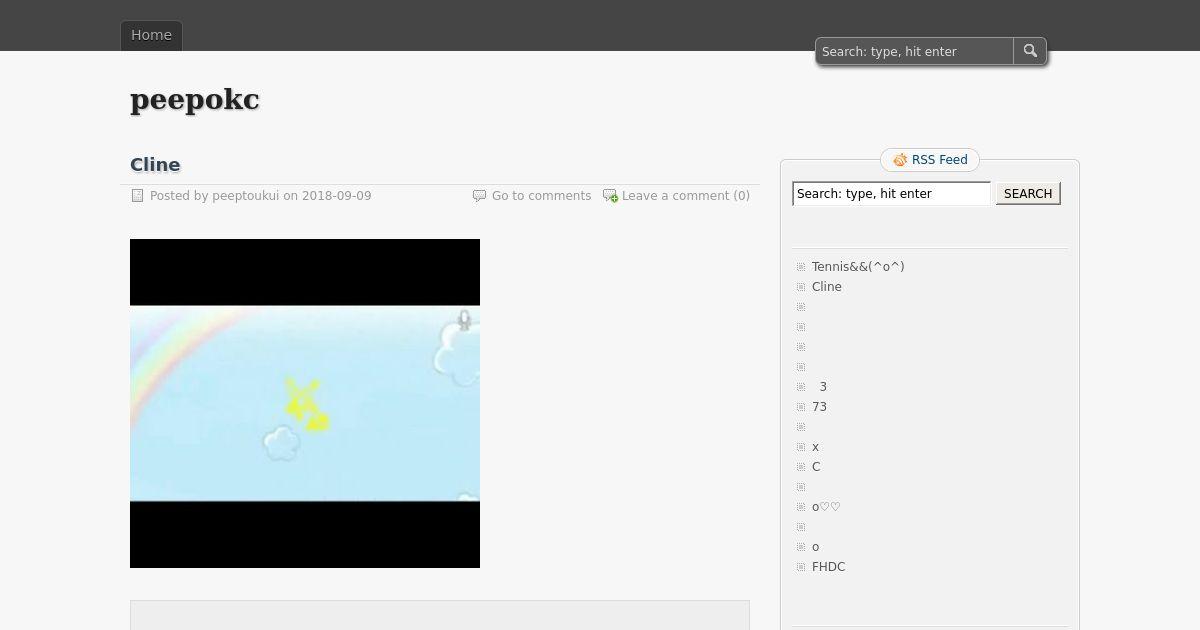1200x630 pixels.
Task: Click the peepokc site title
Action: click(195, 100)
